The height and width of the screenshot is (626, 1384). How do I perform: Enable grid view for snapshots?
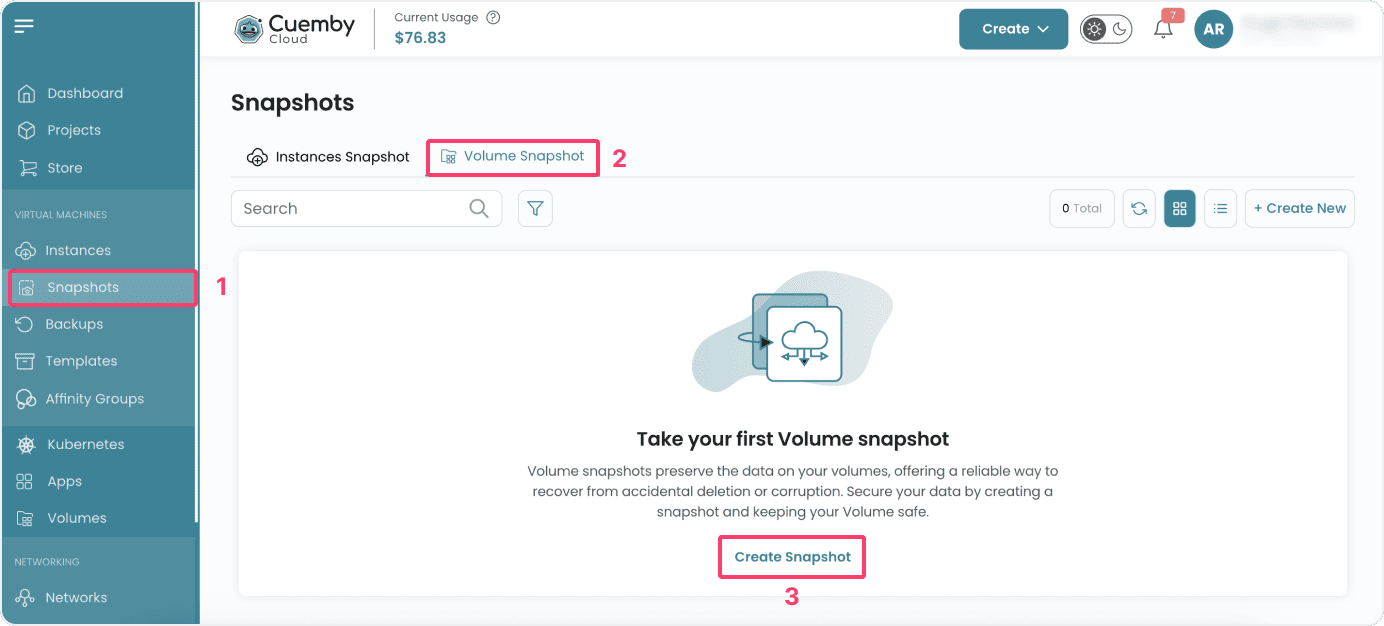click(x=1179, y=208)
